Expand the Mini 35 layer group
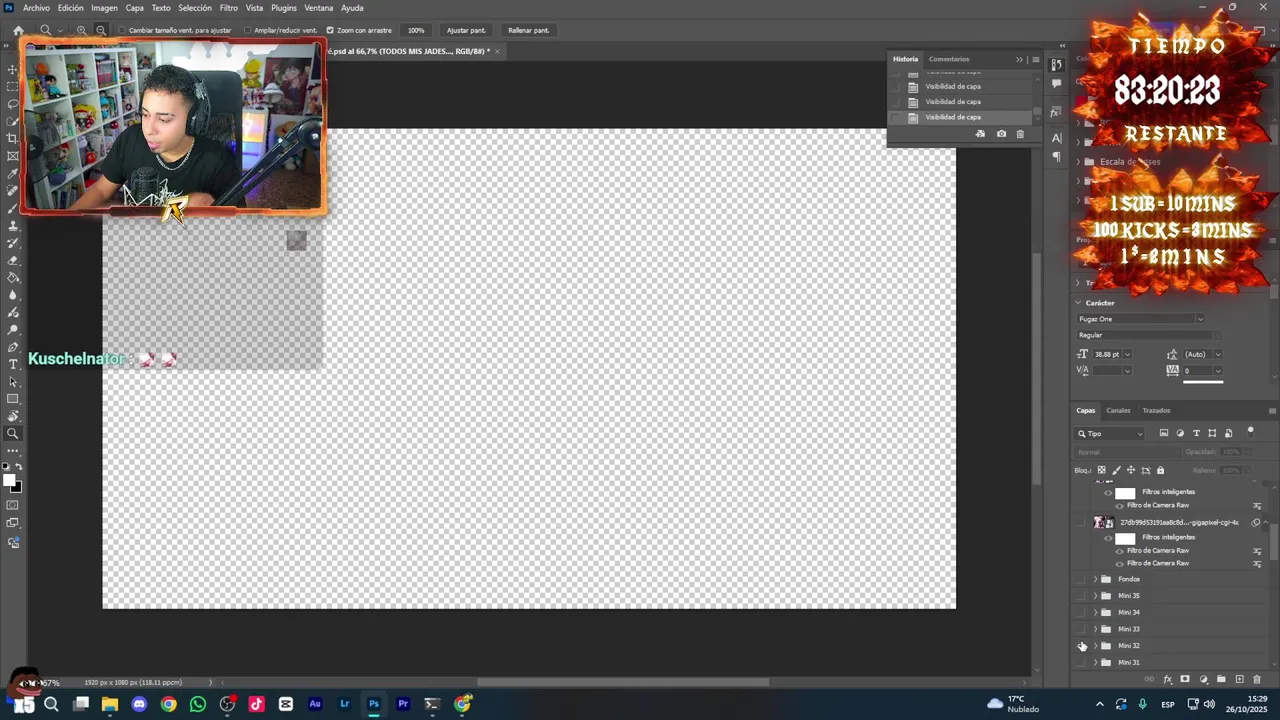 coord(1095,596)
